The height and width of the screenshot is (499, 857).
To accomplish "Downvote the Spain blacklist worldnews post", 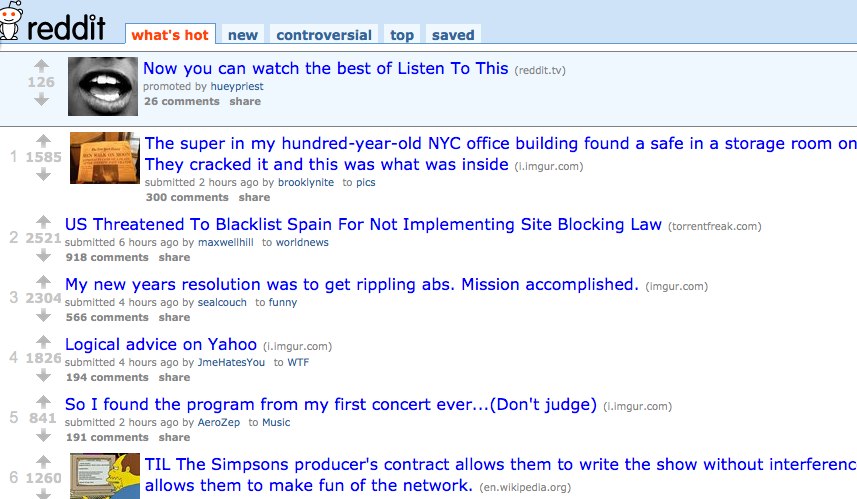I will 43,255.
